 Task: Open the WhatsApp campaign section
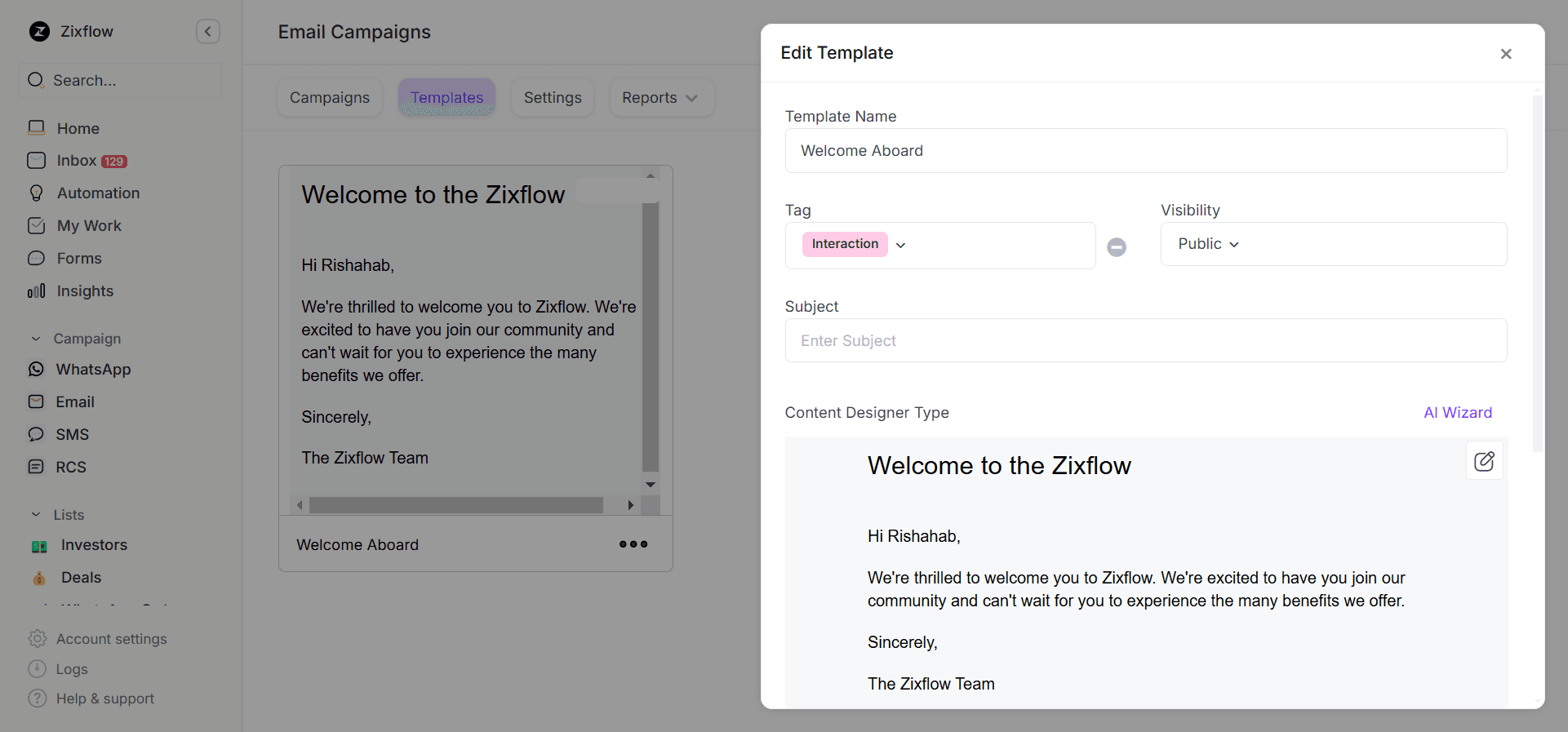tap(93, 370)
